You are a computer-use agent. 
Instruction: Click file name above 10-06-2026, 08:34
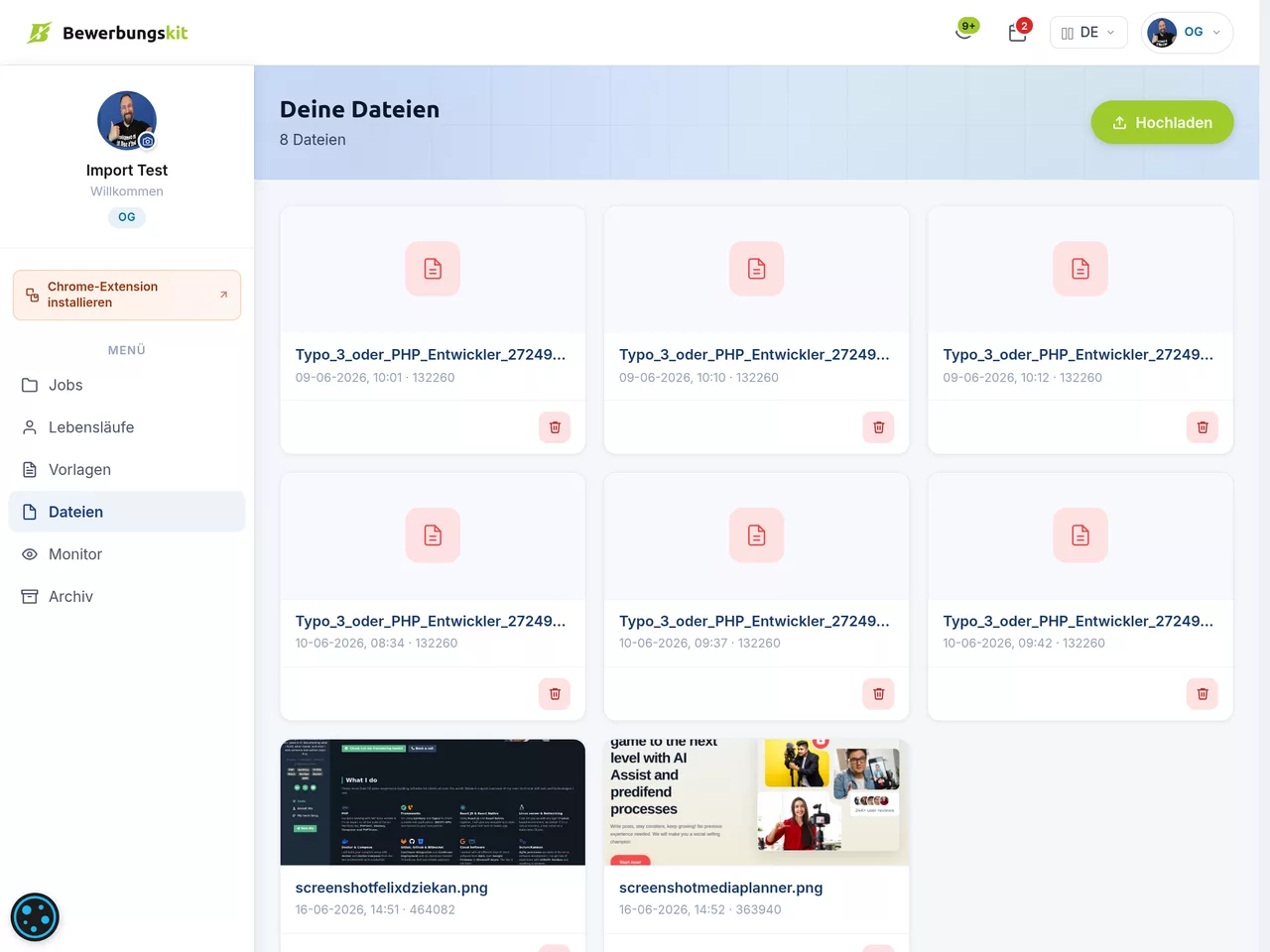coord(431,621)
